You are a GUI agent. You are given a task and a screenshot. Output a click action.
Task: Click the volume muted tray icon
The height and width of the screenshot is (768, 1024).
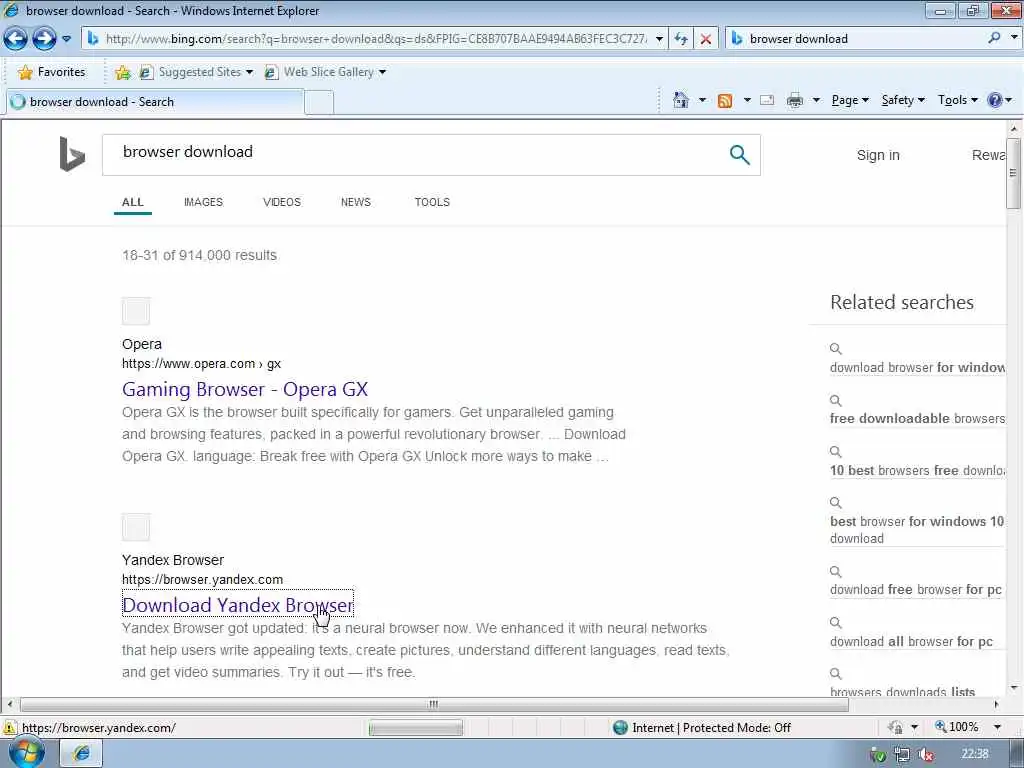tap(925, 755)
